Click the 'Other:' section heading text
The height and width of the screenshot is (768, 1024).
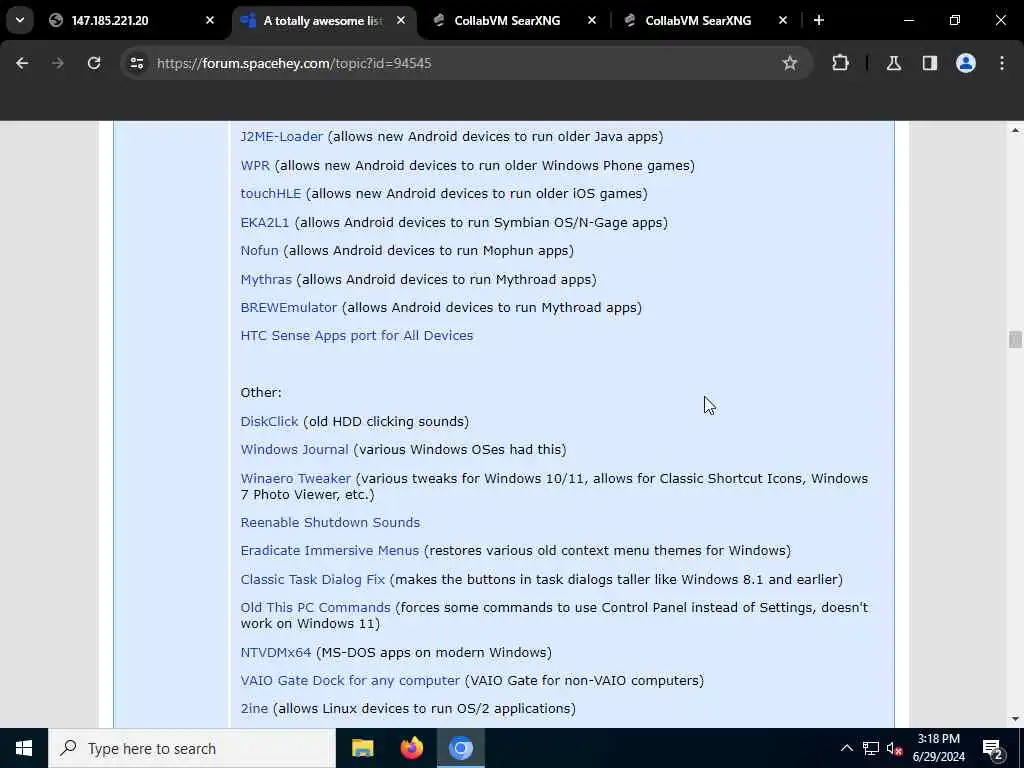(261, 392)
